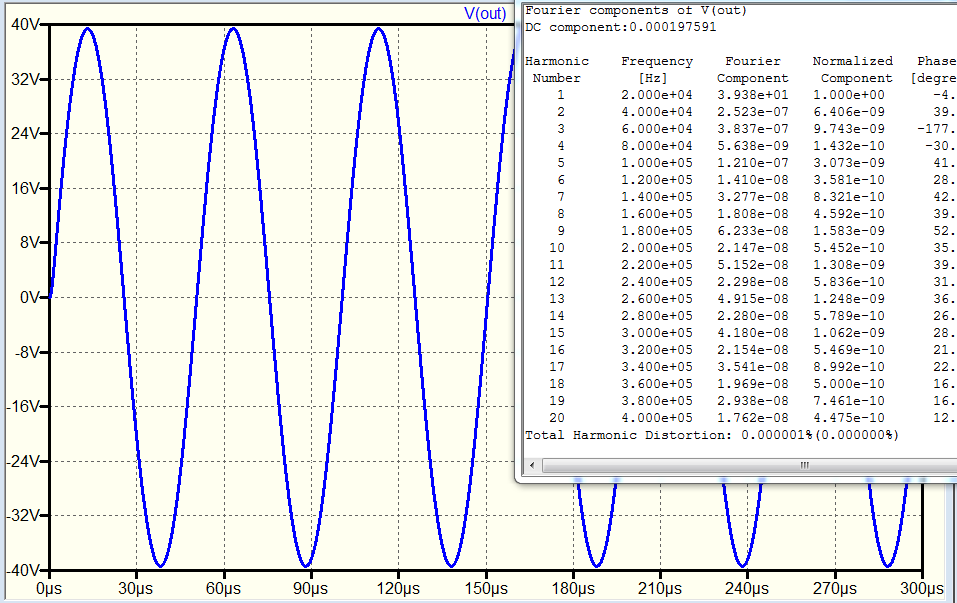Viewport: 957px width, 603px height.
Task: Click the 120µs time axis label
Action: click(x=398, y=589)
